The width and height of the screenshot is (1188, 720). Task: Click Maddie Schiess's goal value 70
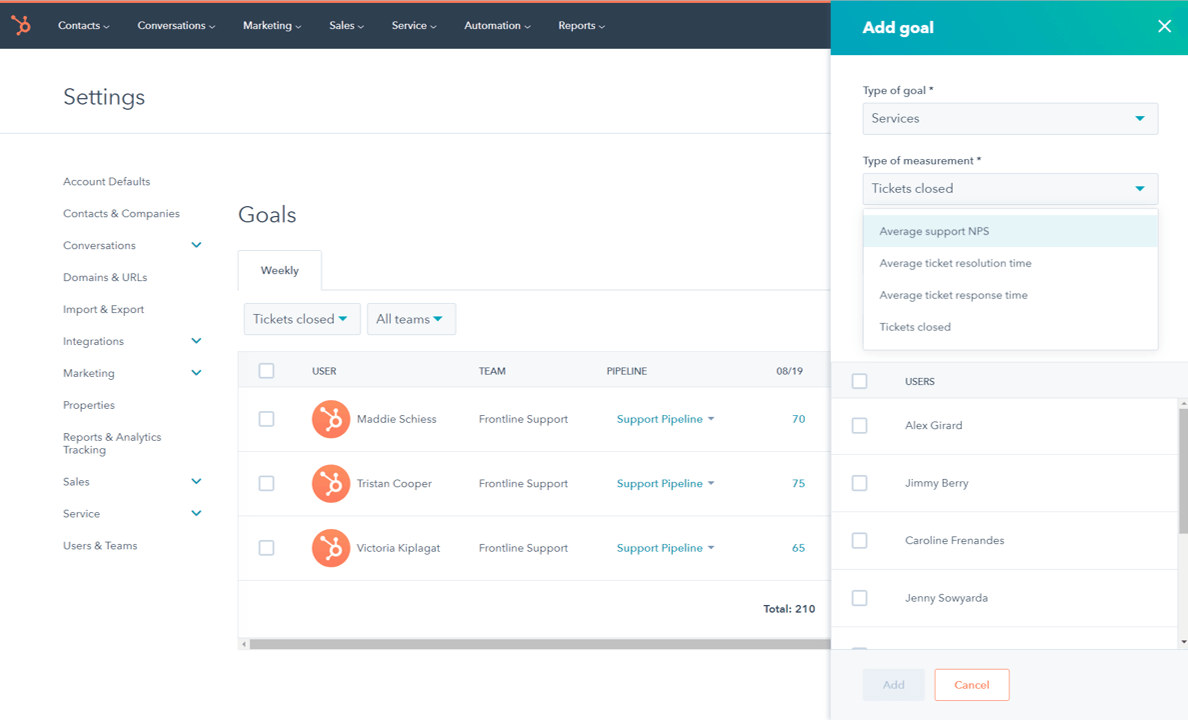point(798,419)
